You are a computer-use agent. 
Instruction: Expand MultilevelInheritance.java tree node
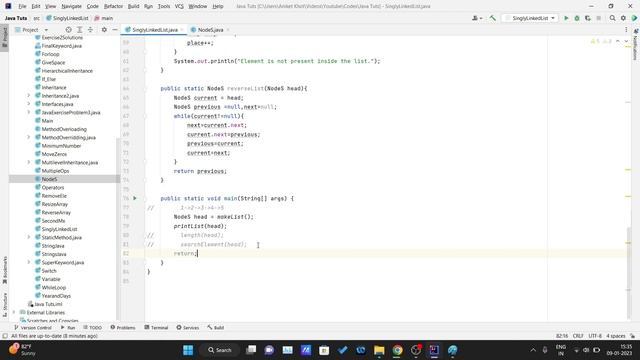[x=29, y=162]
